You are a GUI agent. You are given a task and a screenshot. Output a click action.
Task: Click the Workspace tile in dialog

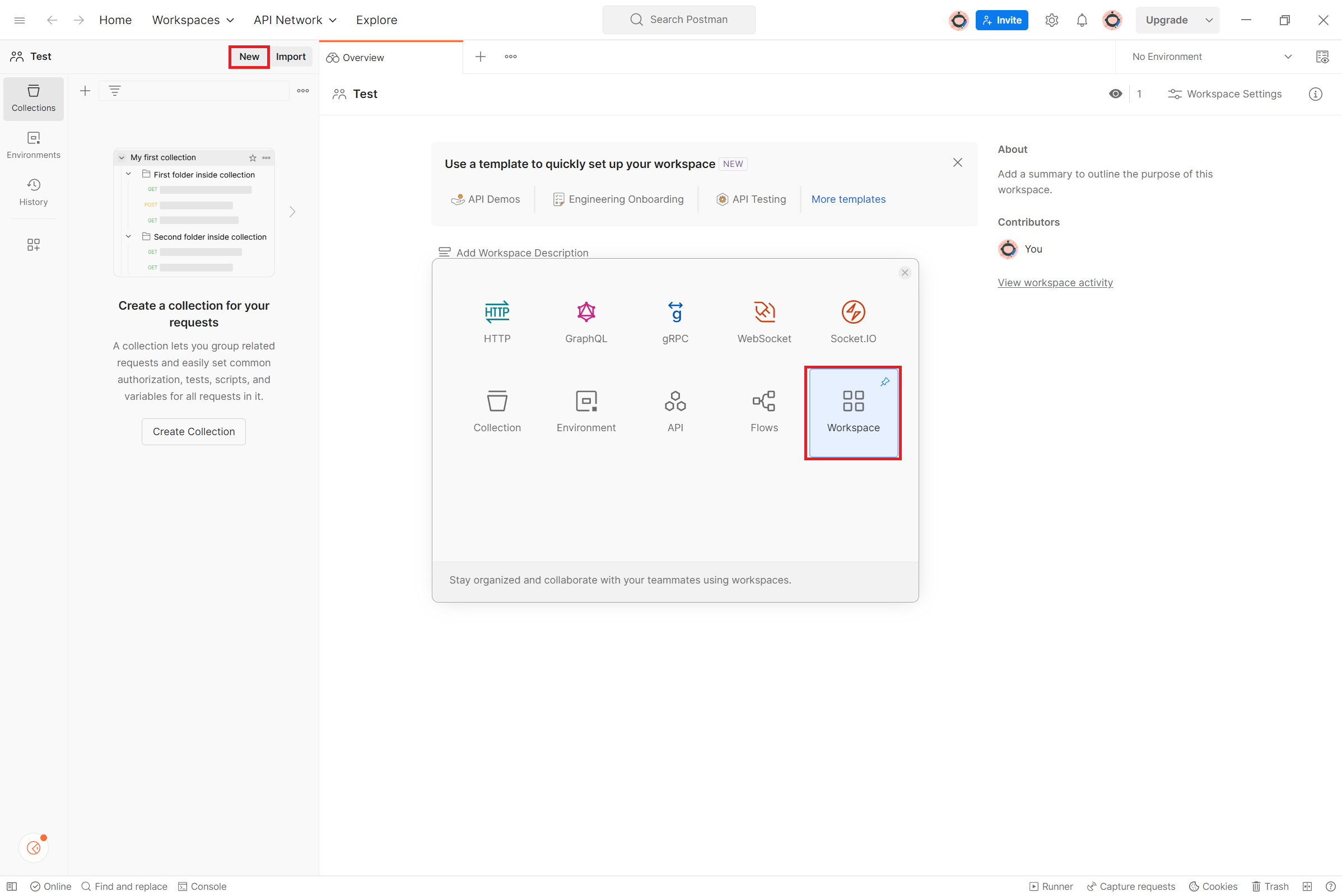pyautogui.click(x=853, y=413)
